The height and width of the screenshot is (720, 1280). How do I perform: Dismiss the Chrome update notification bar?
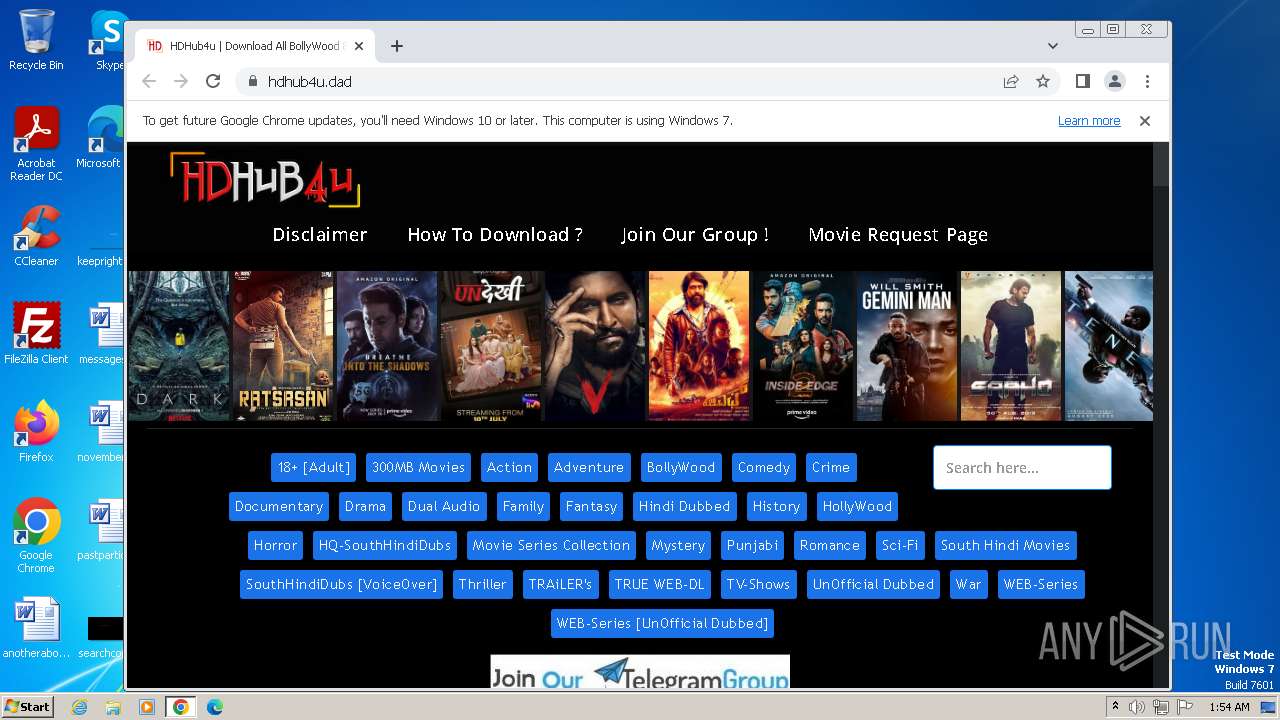[1145, 121]
